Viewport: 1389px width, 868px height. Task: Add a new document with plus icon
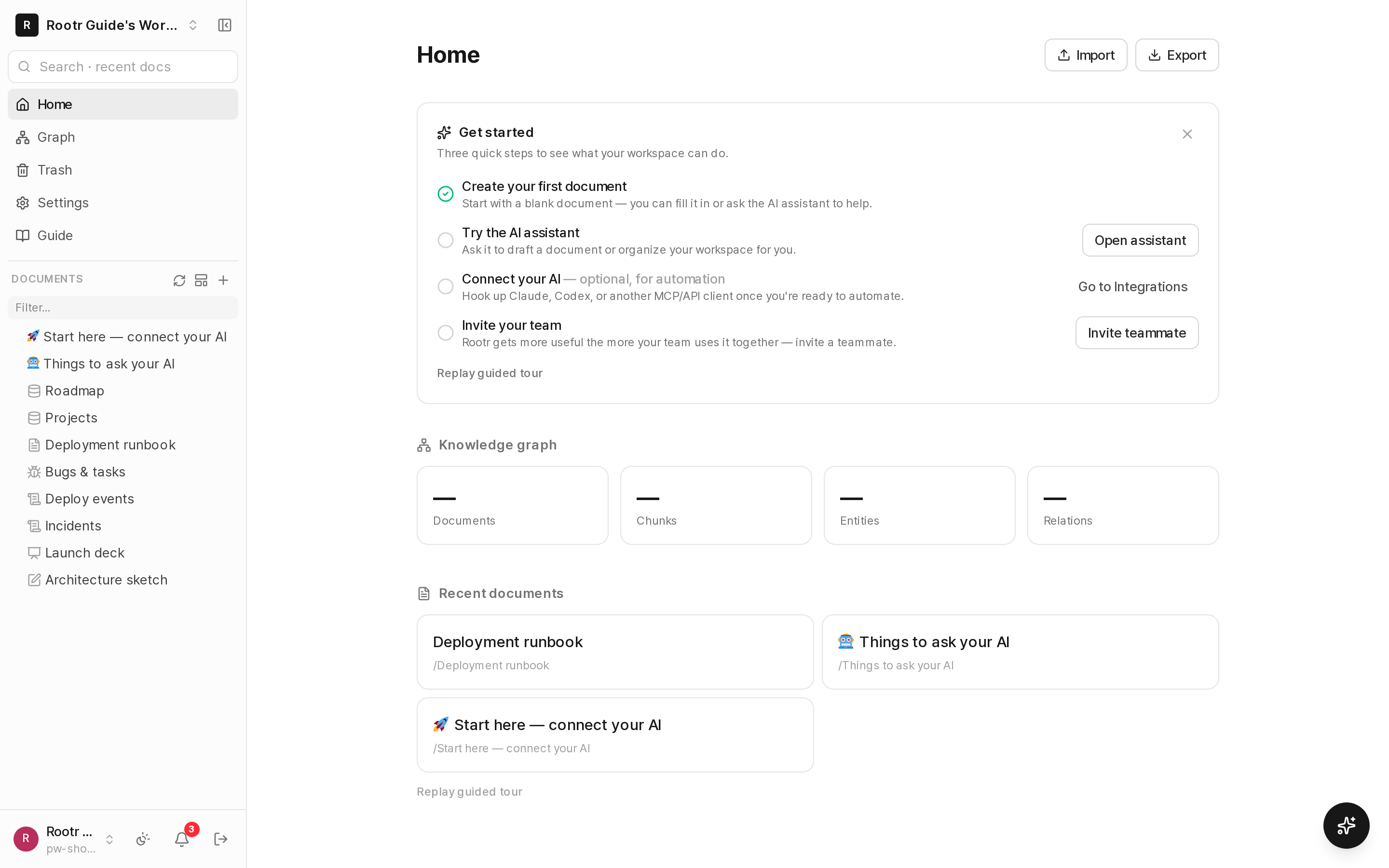pyautogui.click(x=223, y=280)
